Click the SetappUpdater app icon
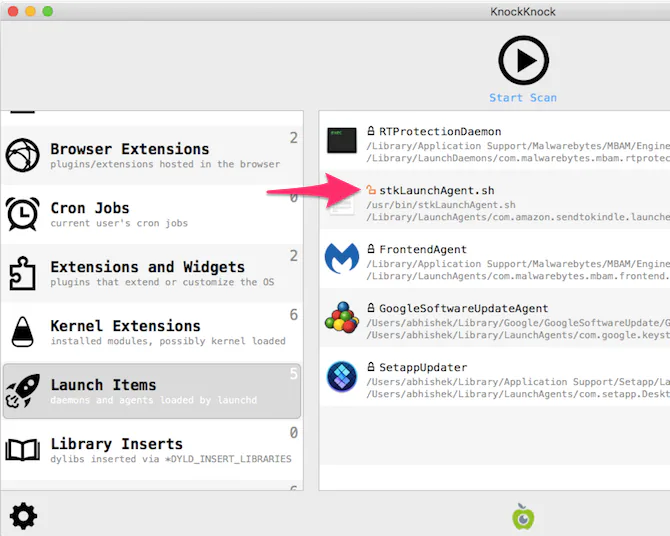Image resolution: width=670 pixels, height=536 pixels. pos(342,376)
